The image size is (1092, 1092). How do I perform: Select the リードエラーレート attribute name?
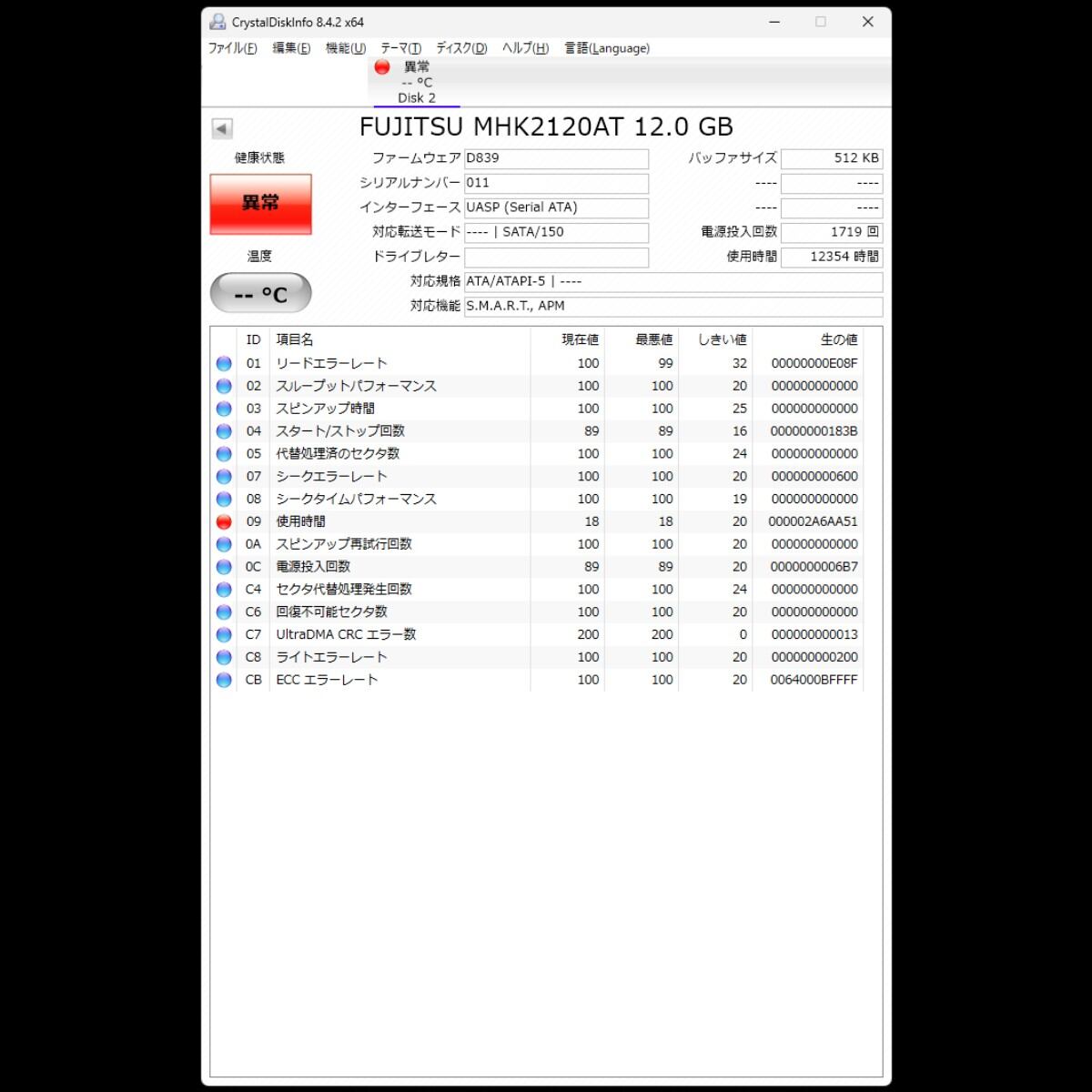[x=331, y=363]
